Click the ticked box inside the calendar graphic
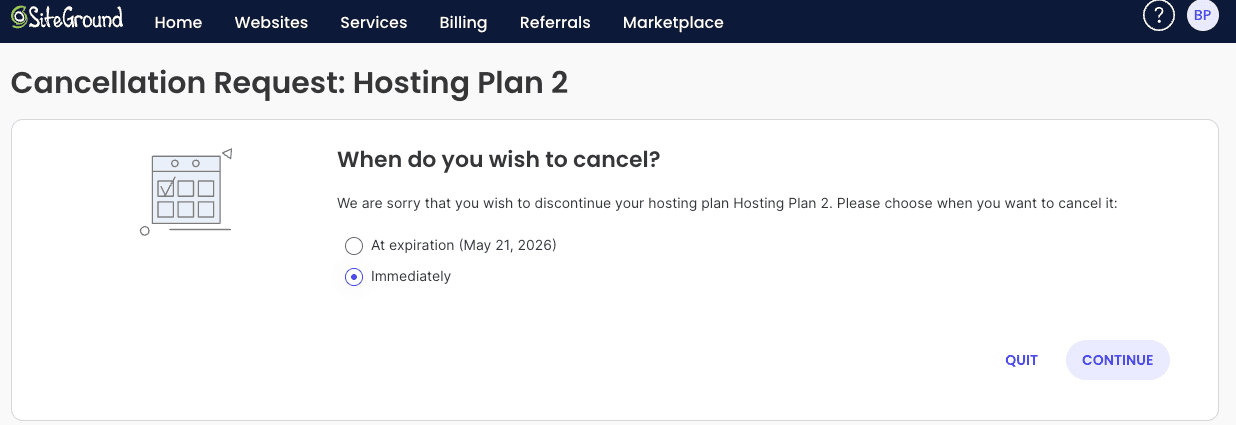This screenshot has height=425, width=1236. [166, 187]
